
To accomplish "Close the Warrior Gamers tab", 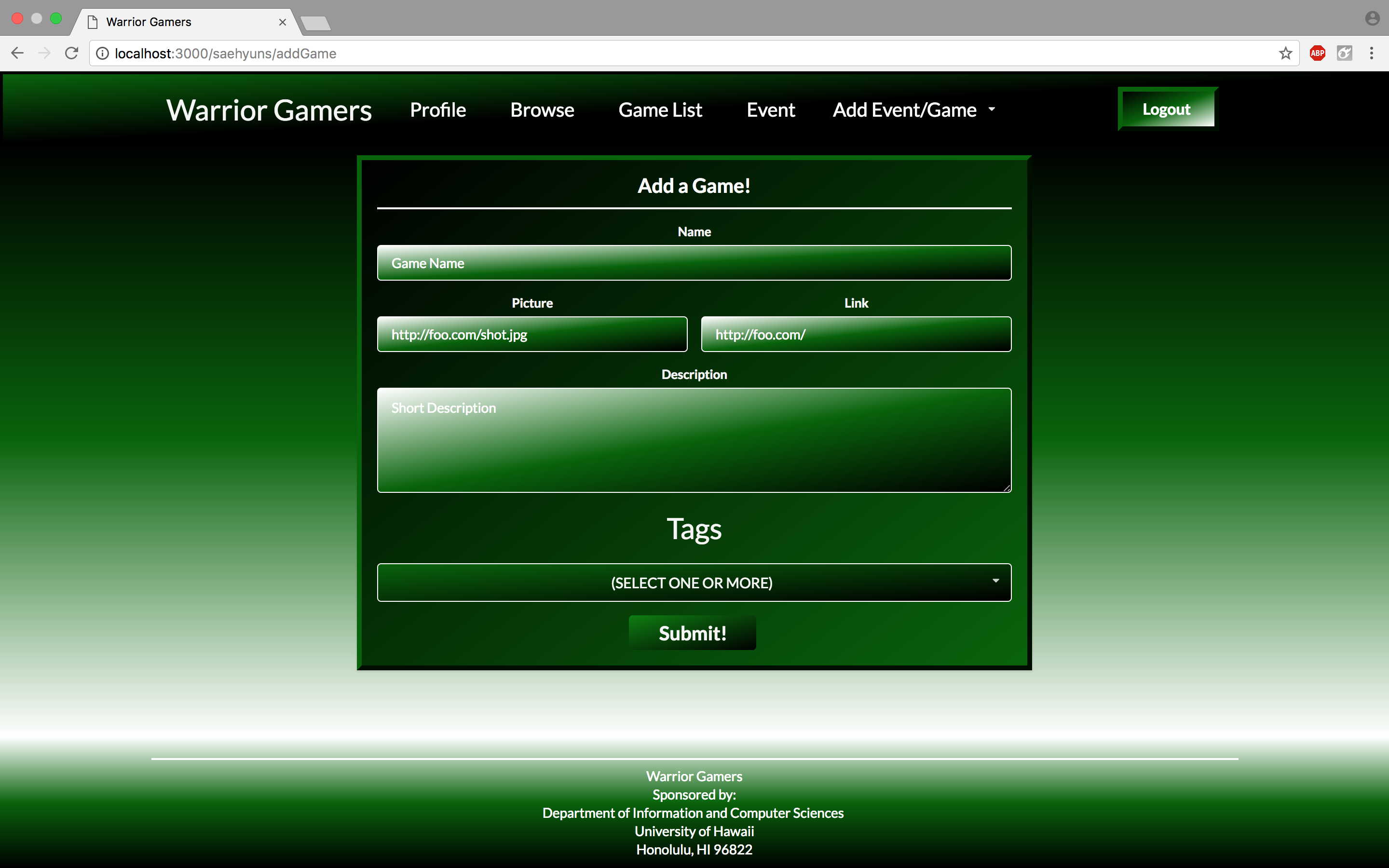I will [x=283, y=22].
